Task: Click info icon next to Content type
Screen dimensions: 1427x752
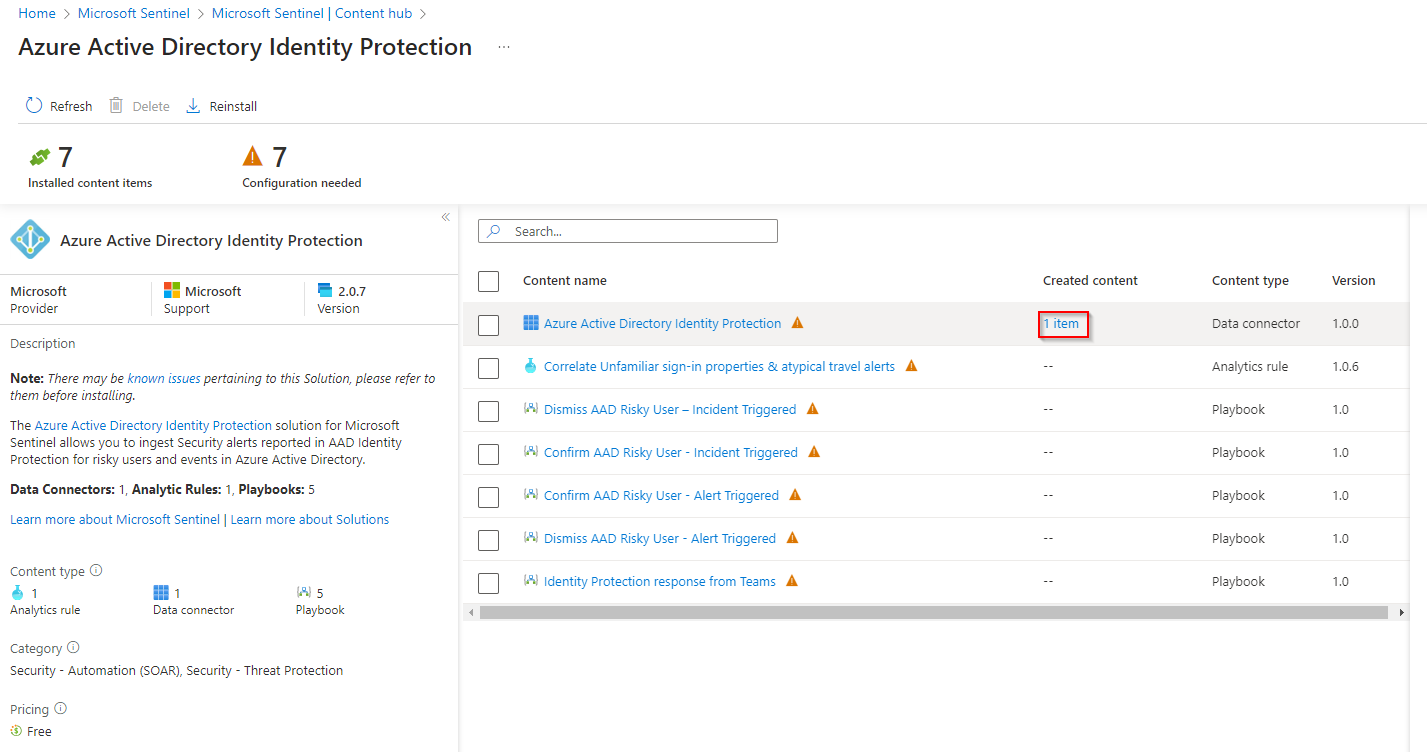Action: pyautogui.click(x=96, y=570)
